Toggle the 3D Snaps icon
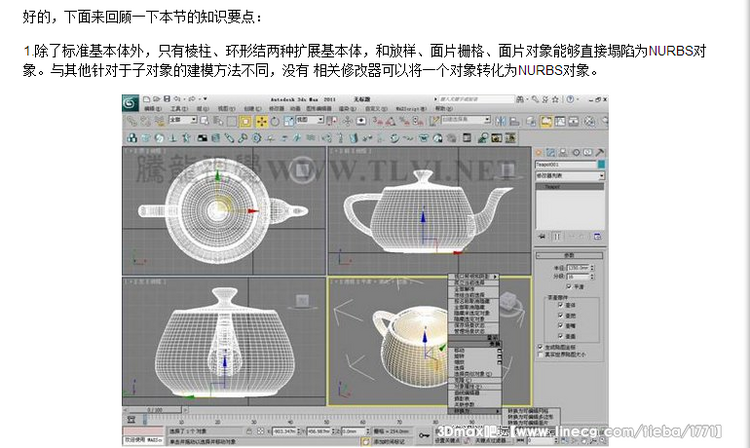Image resolution: width=750 pixels, height=448 pixels. (x=377, y=121)
